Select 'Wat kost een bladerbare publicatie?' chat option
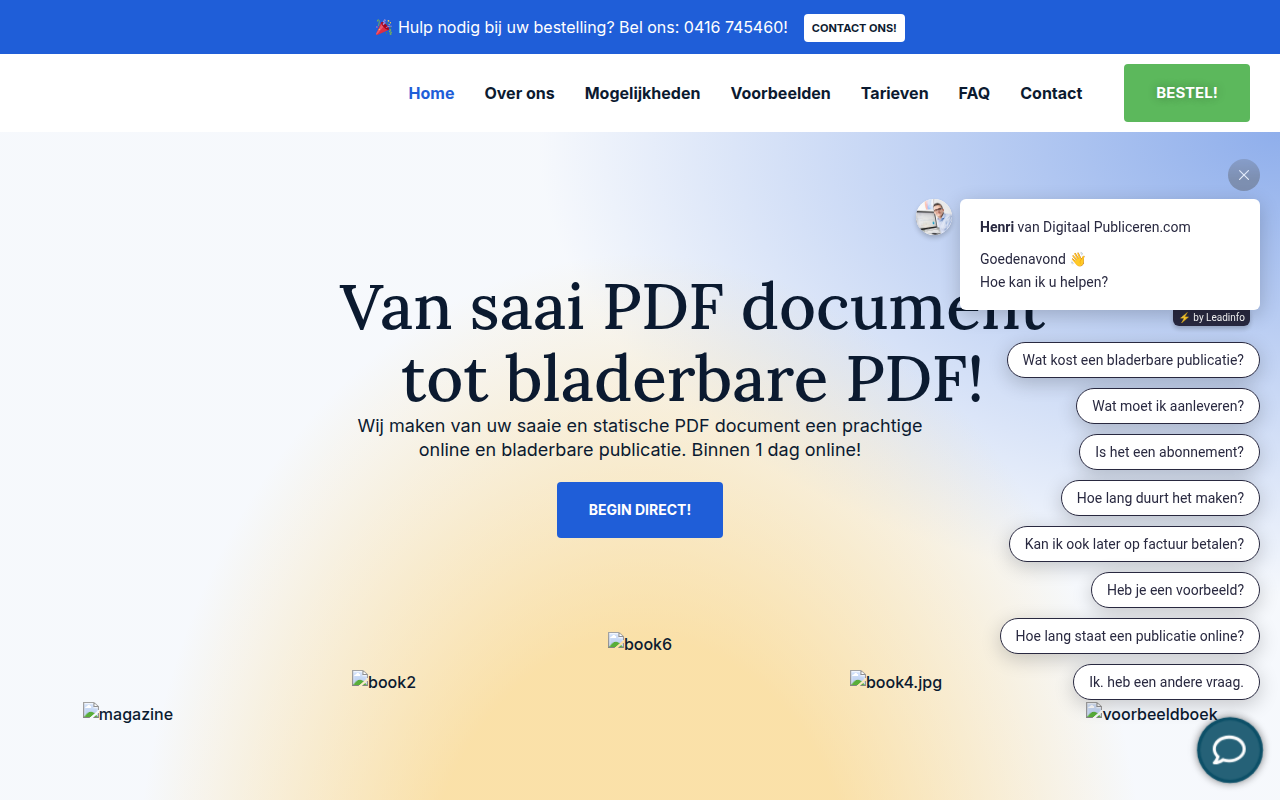The image size is (1280, 800). (1133, 360)
